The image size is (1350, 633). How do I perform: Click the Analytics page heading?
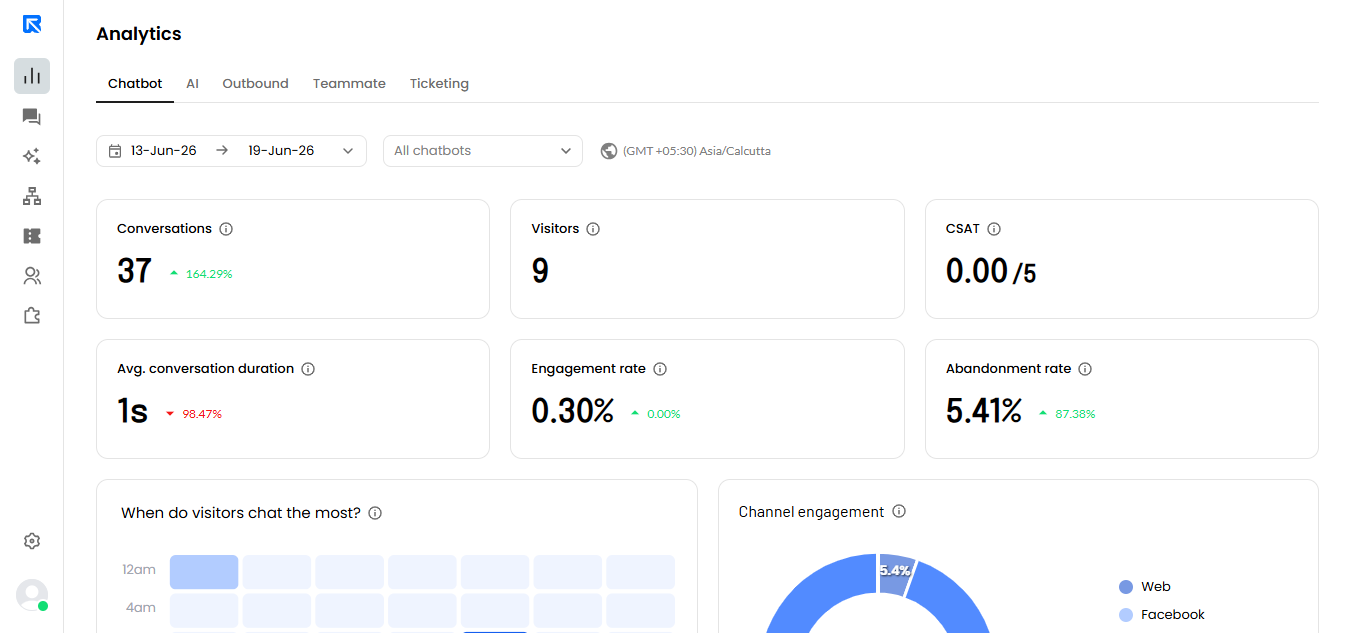click(139, 34)
